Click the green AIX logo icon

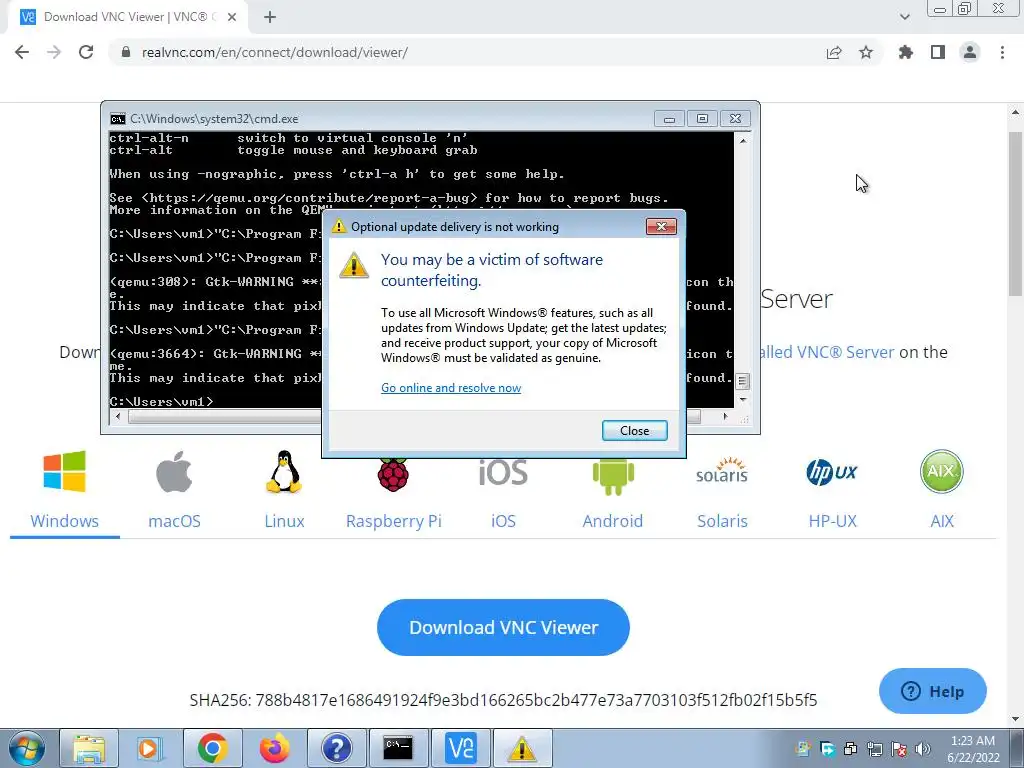pos(942,471)
